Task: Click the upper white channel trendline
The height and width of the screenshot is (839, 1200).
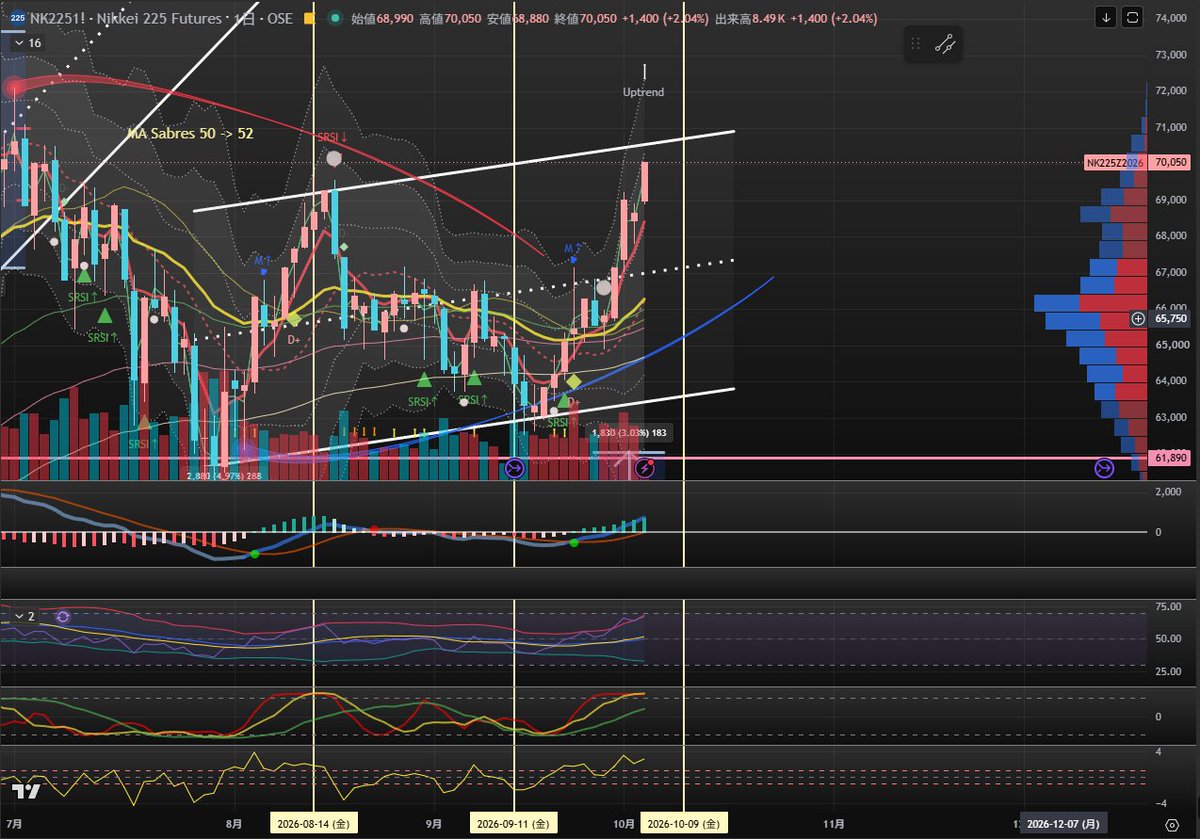Action: click(463, 171)
